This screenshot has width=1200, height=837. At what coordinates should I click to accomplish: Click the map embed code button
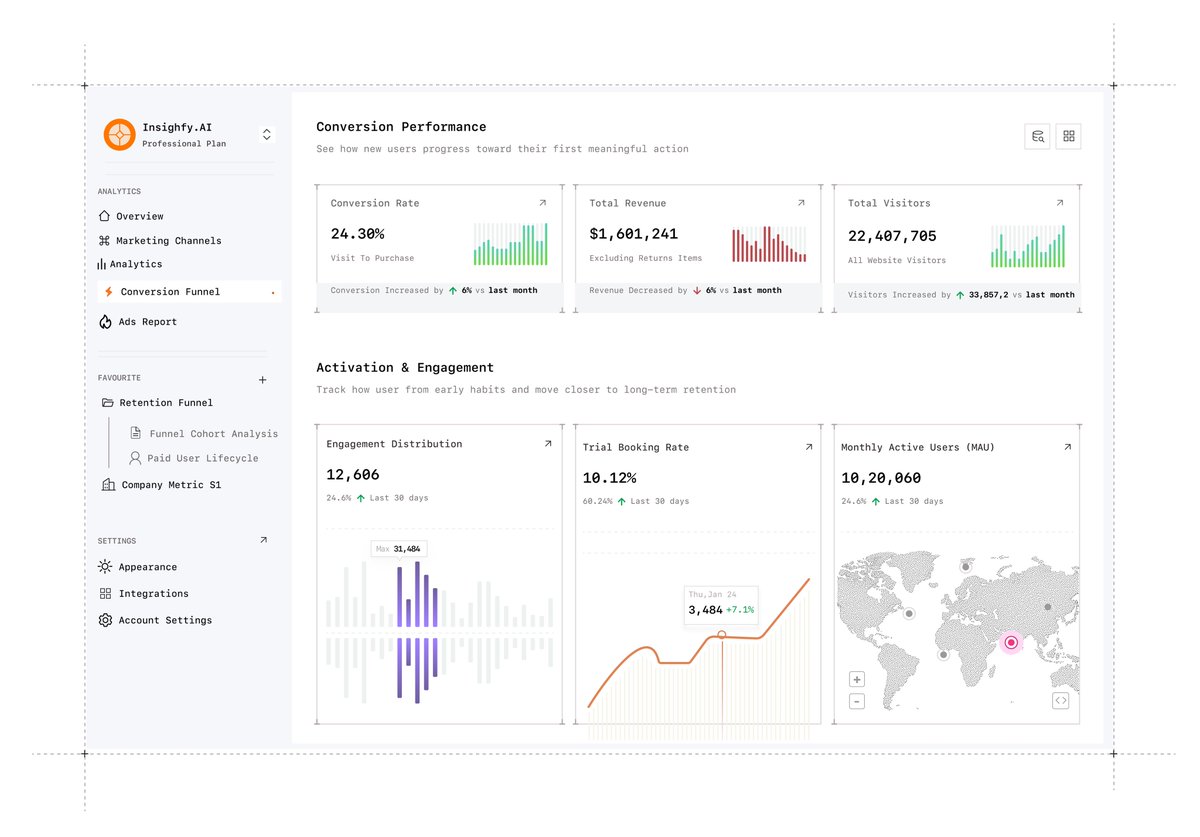(x=1061, y=701)
